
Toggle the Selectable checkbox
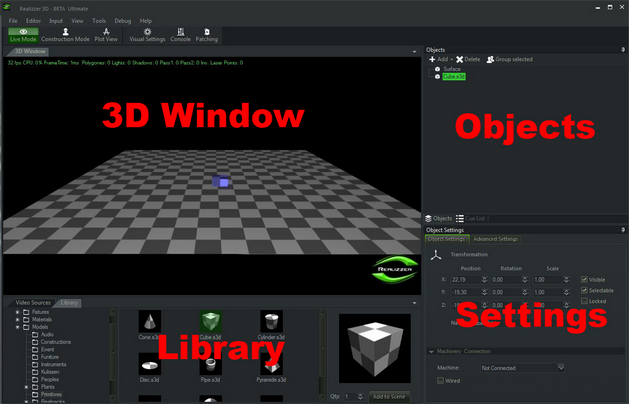click(584, 290)
